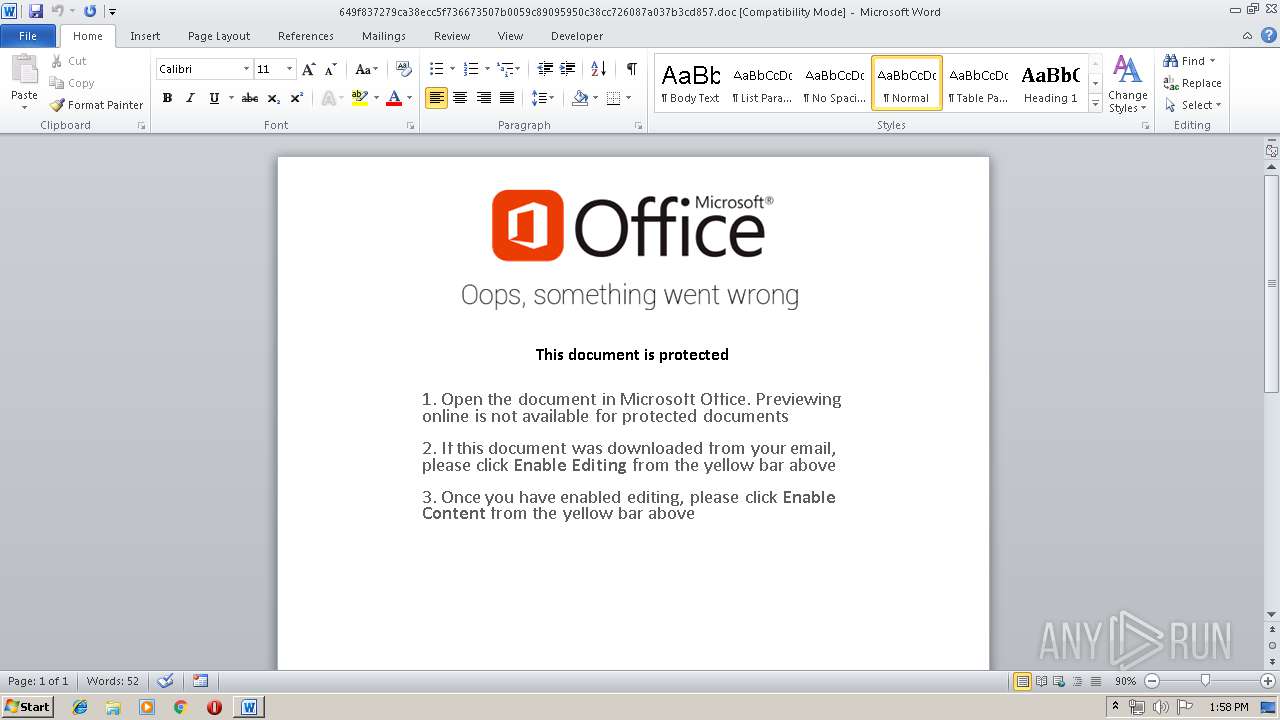Open Windows Explorer folder from the taskbar

coord(113,707)
